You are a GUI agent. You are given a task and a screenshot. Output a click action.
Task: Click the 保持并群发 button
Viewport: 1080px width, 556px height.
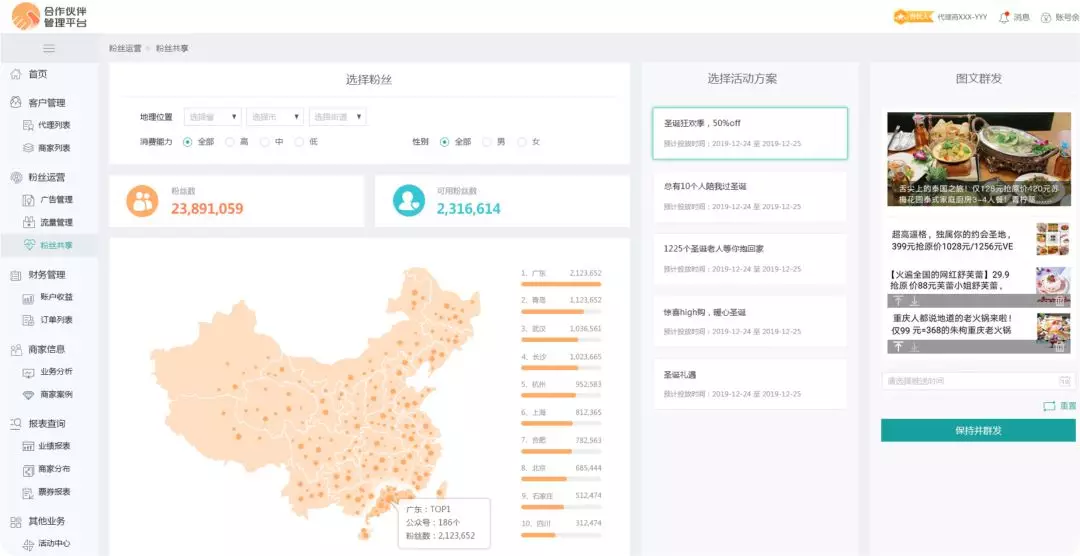click(x=978, y=431)
